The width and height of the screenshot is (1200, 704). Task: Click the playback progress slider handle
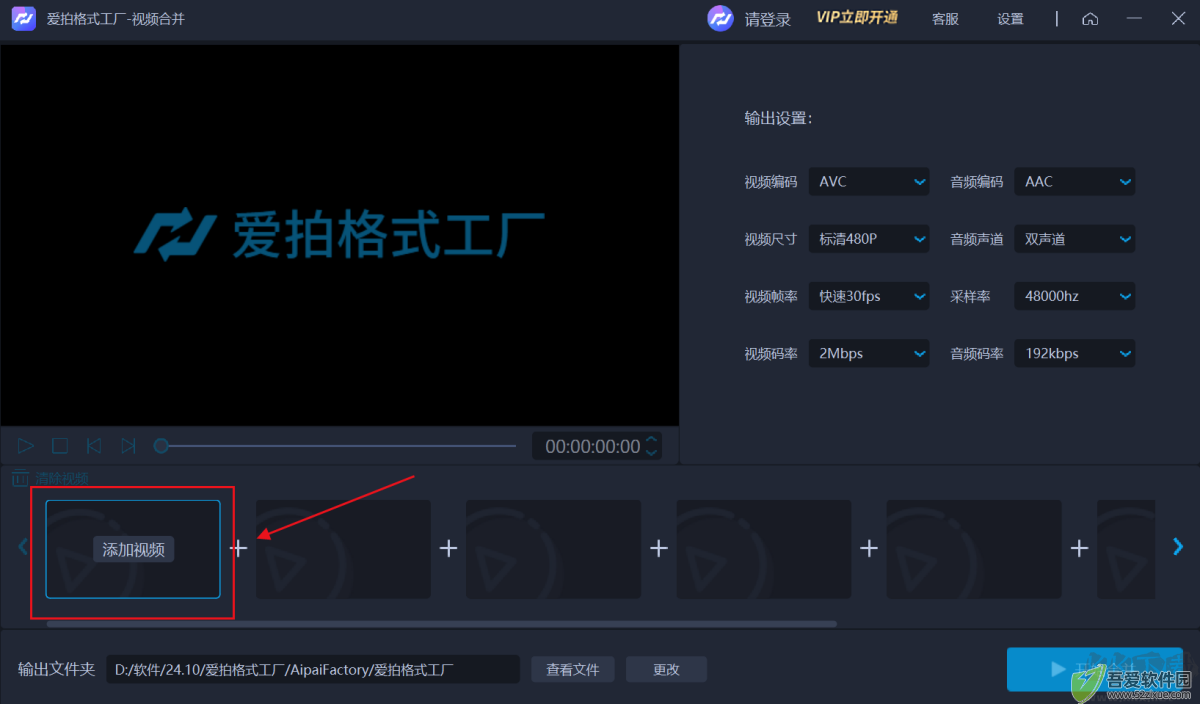point(161,446)
